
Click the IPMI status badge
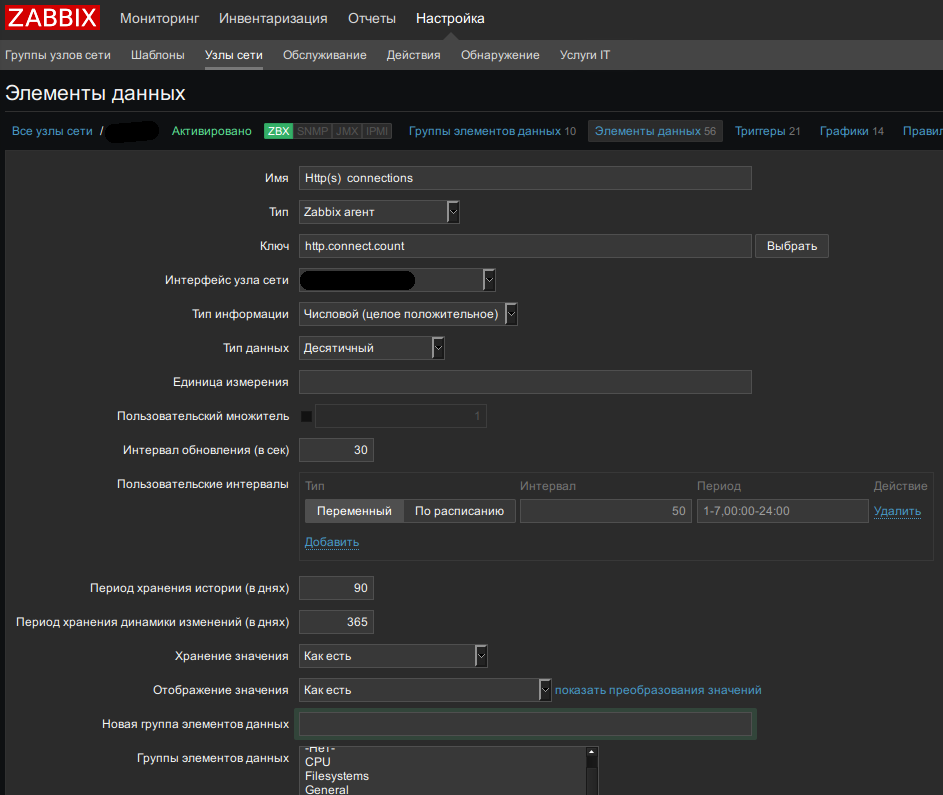(377, 131)
